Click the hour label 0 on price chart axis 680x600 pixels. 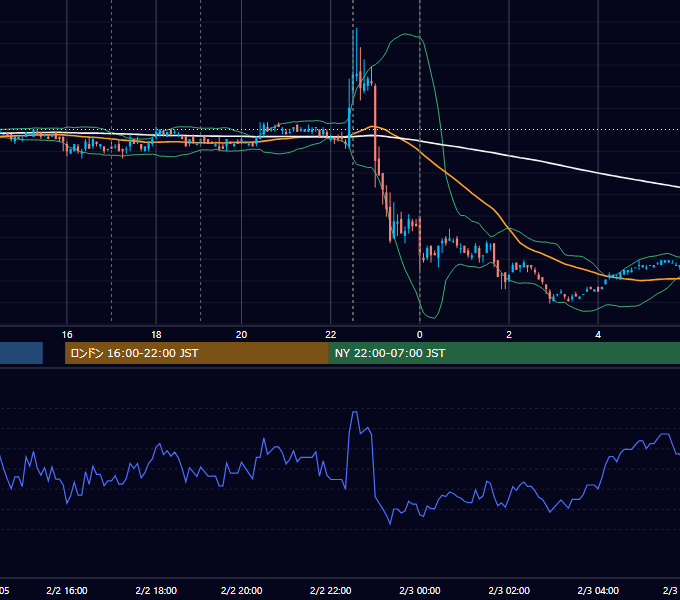click(x=419, y=335)
